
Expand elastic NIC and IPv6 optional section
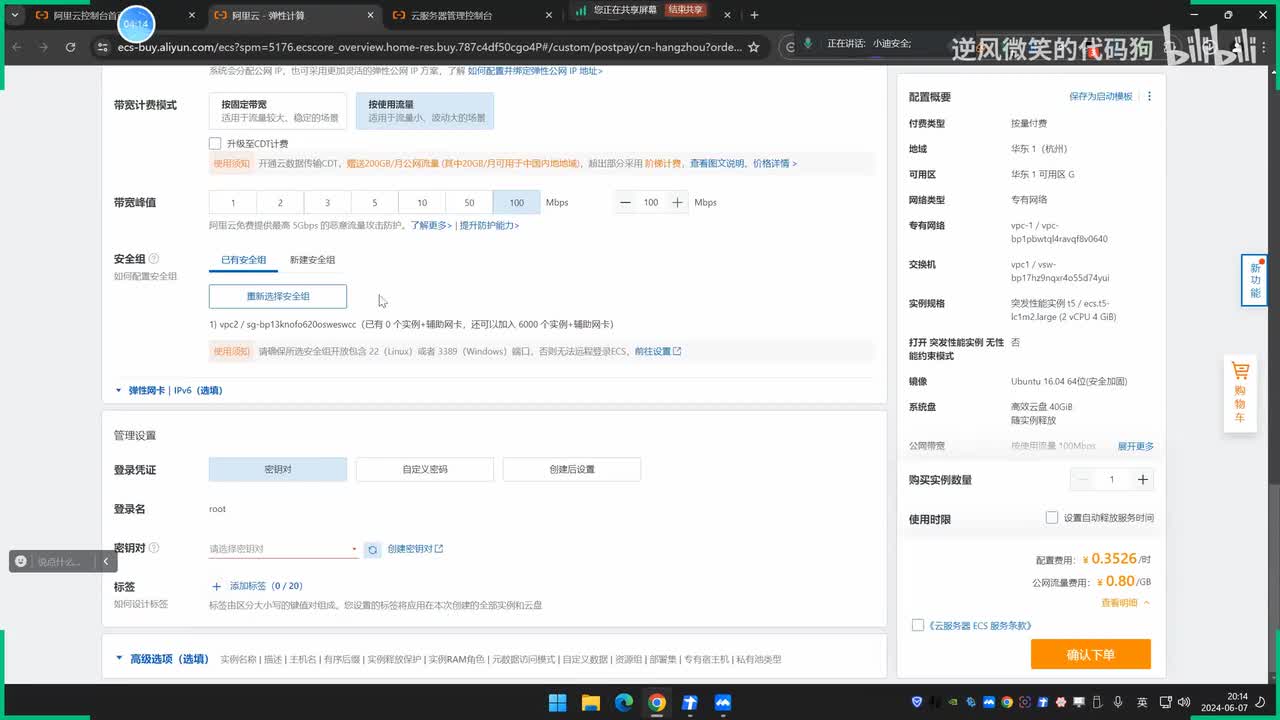point(169,390)
